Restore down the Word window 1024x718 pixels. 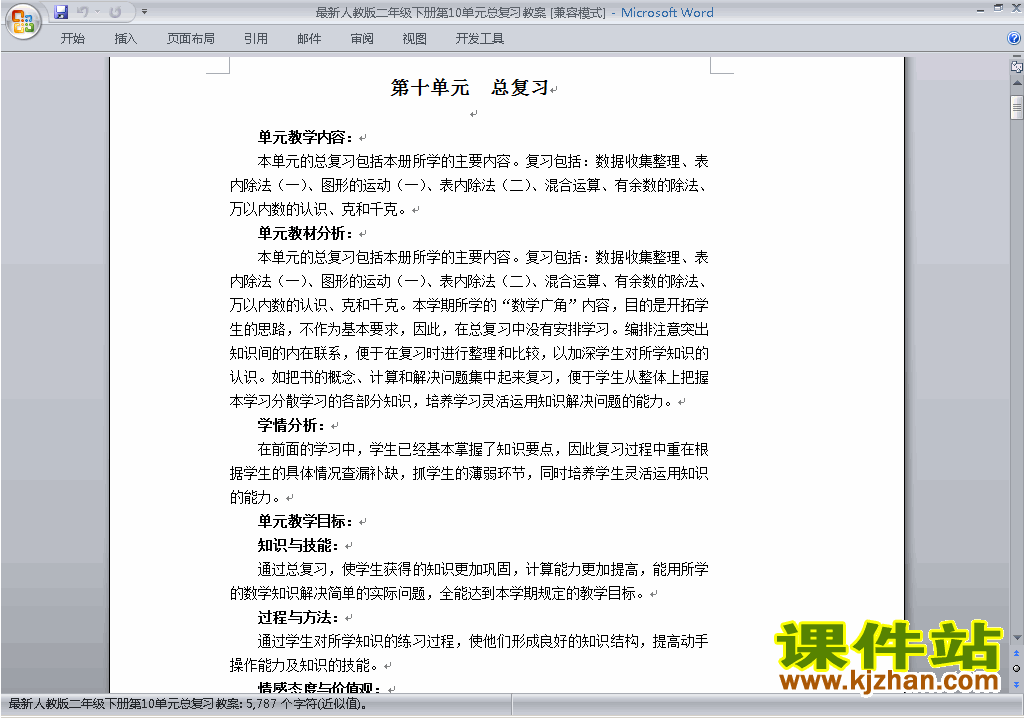998,8
